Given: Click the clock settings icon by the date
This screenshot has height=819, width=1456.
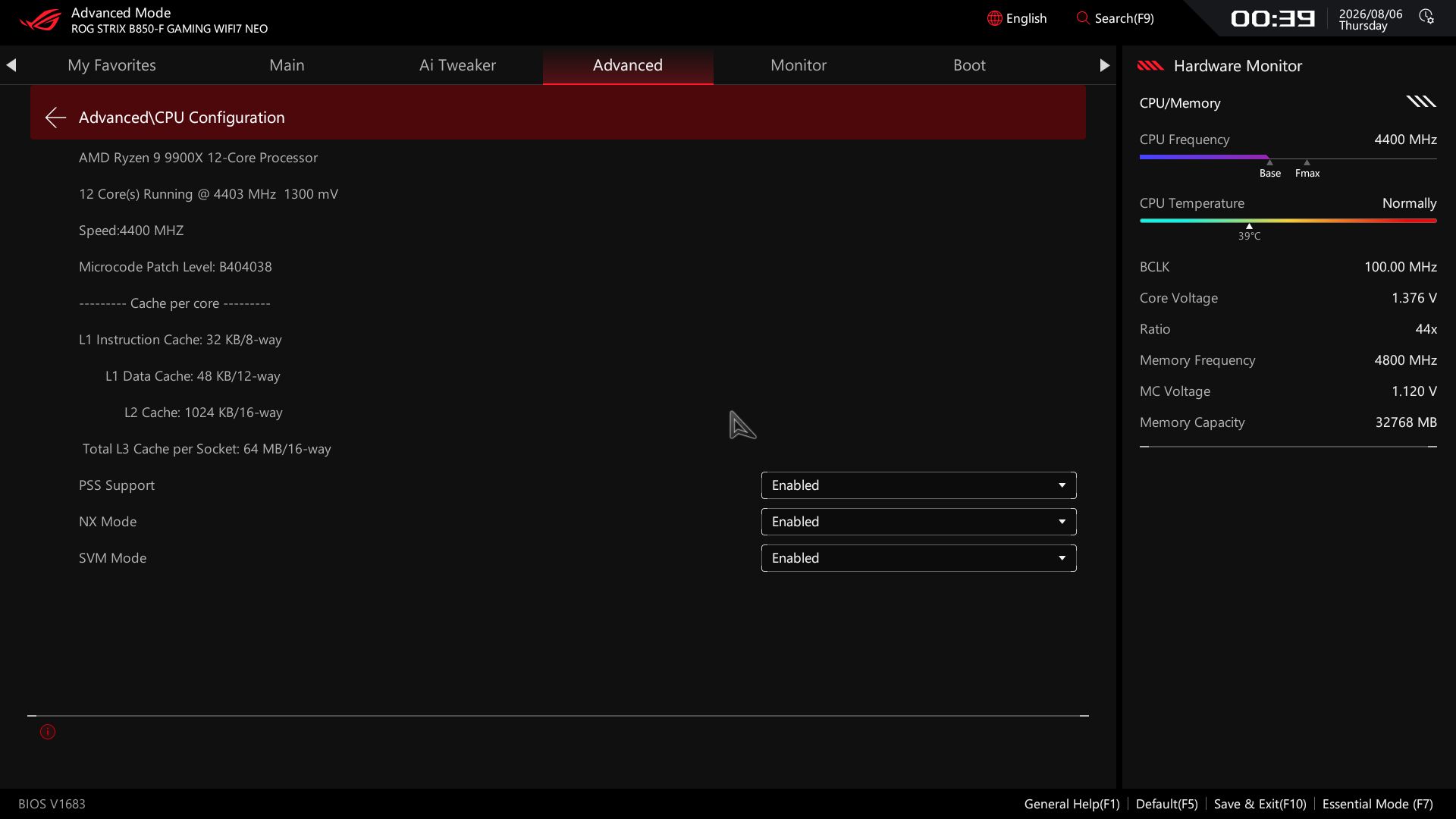Looking at the screenshot, I should tap(1426, 17).
